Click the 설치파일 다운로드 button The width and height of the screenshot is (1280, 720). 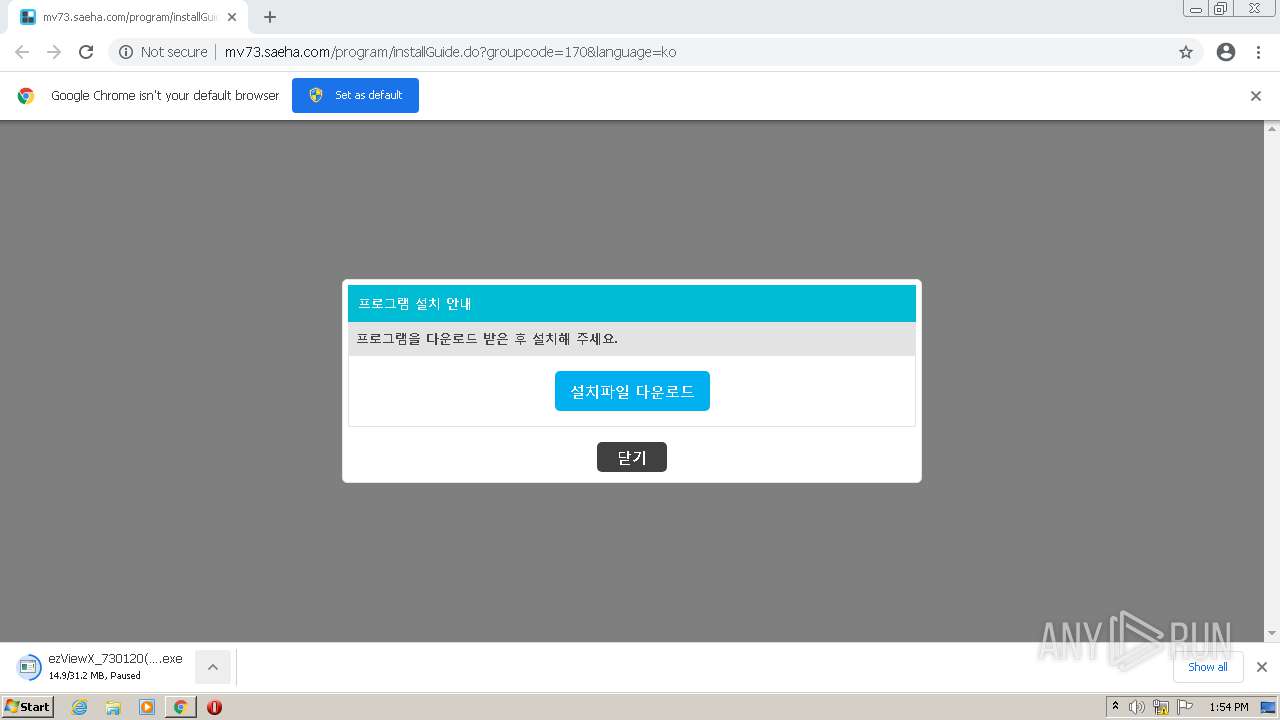pos(632,391)
